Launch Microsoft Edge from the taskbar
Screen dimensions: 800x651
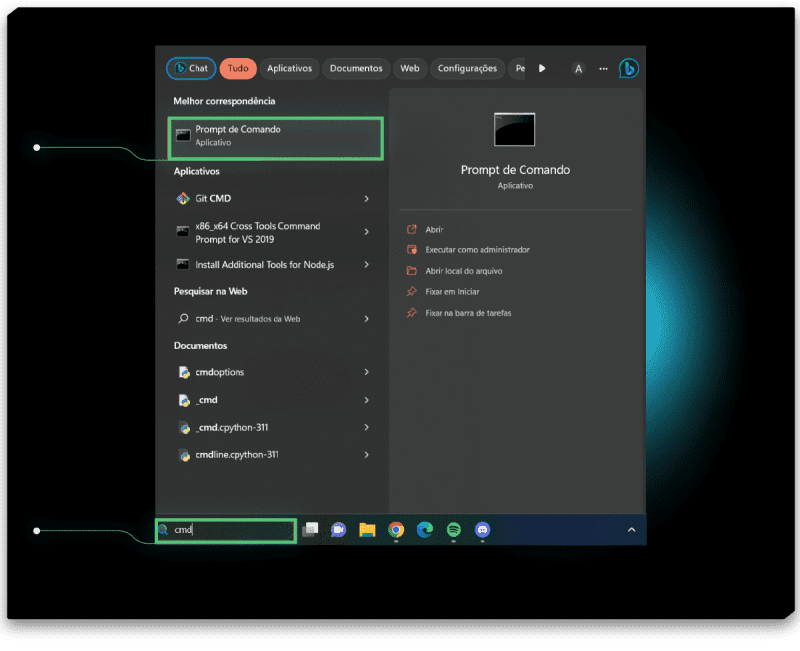[x=425, y=530]
